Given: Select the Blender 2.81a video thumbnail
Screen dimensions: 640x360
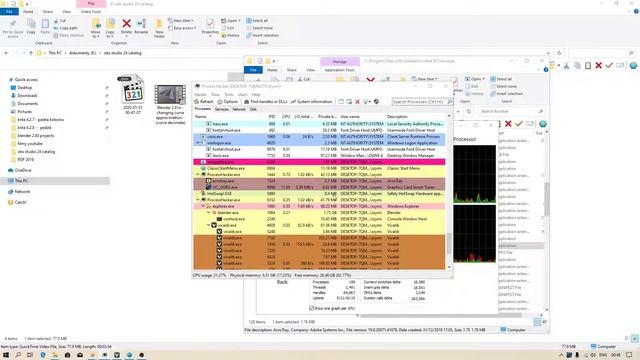Looking at the screenshot, I should coord(170,104).
